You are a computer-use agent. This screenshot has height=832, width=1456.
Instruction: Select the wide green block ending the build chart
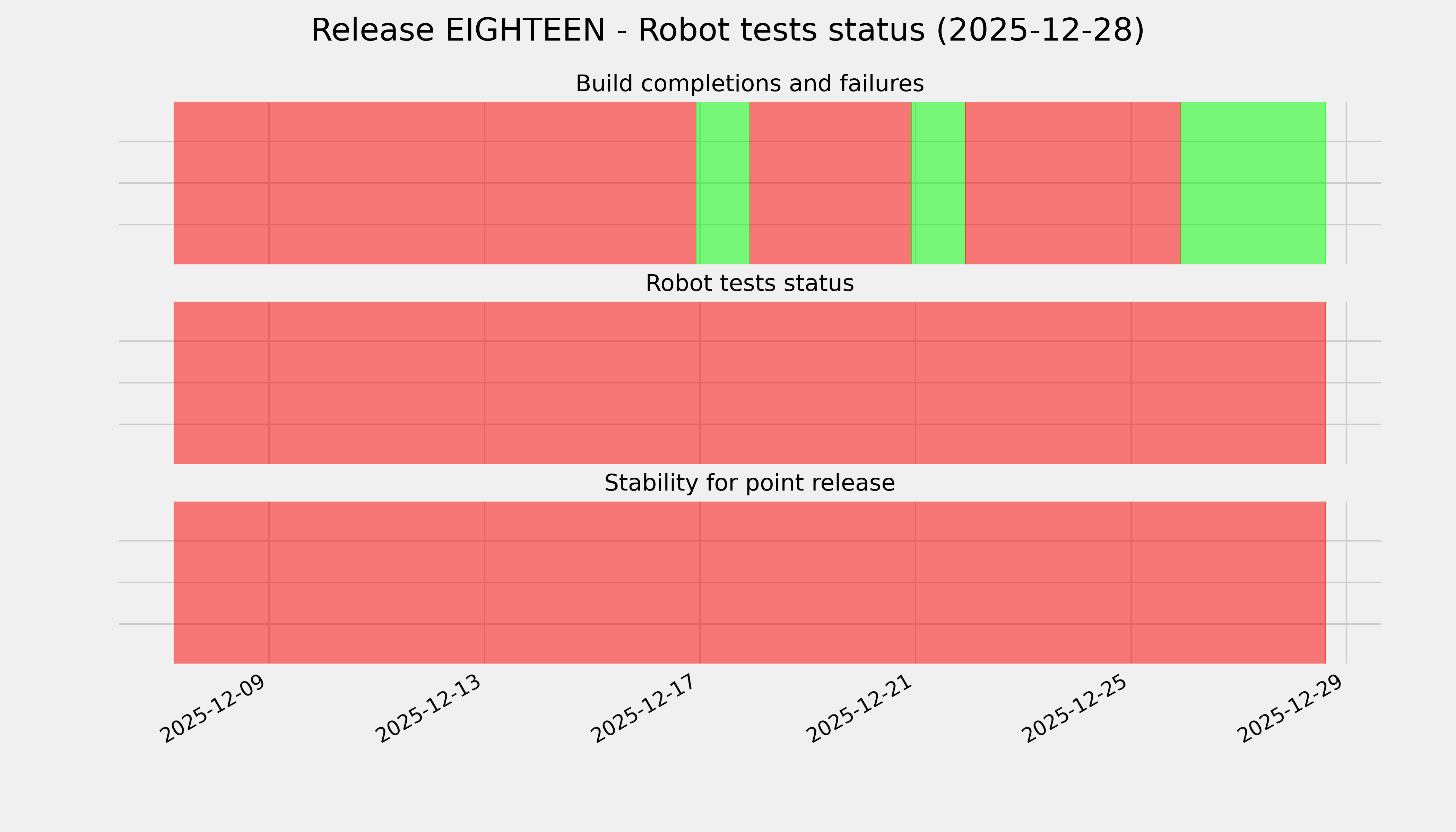[1253, 183]
